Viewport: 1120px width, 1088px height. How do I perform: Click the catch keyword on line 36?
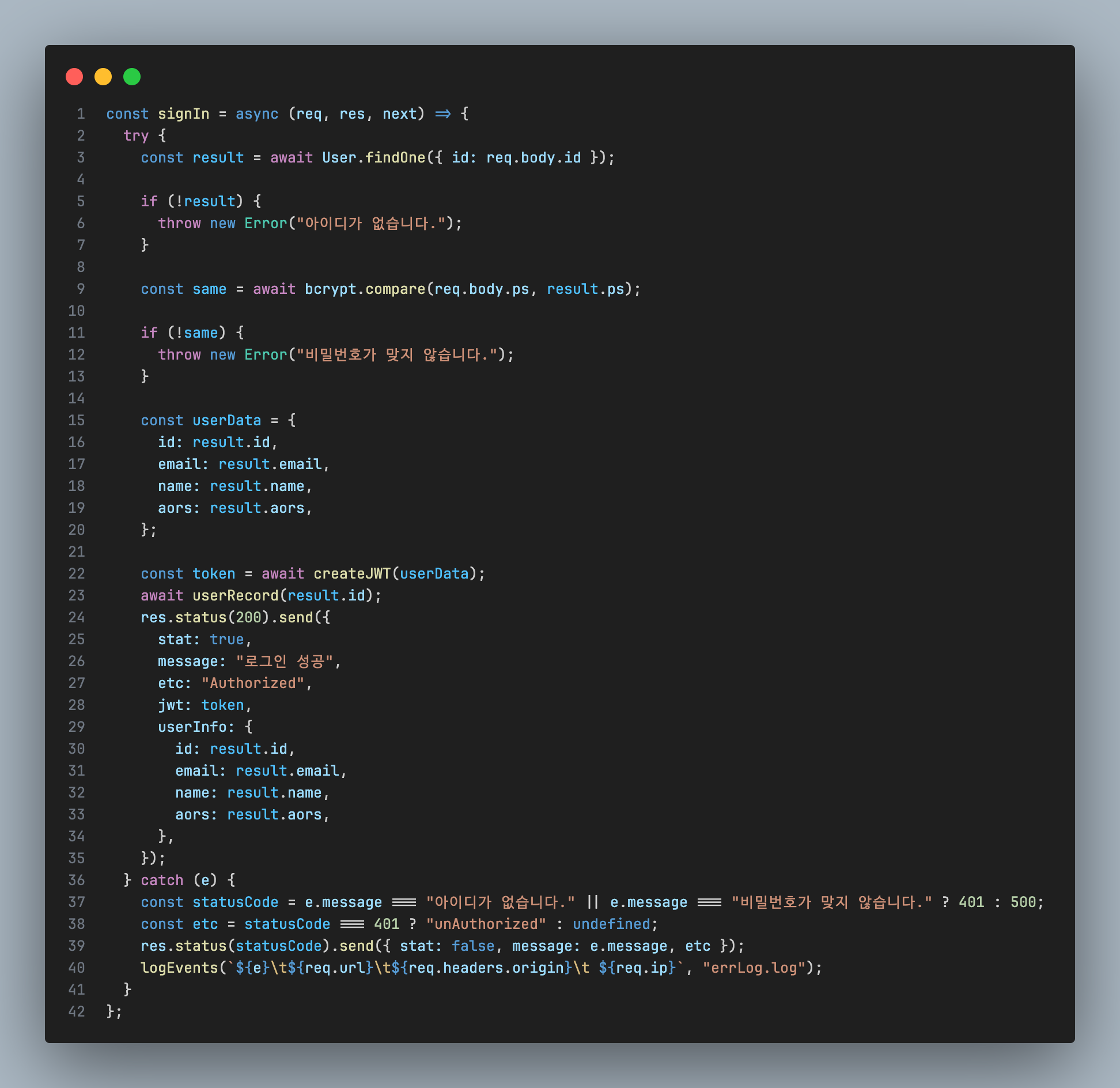point(162,881)
